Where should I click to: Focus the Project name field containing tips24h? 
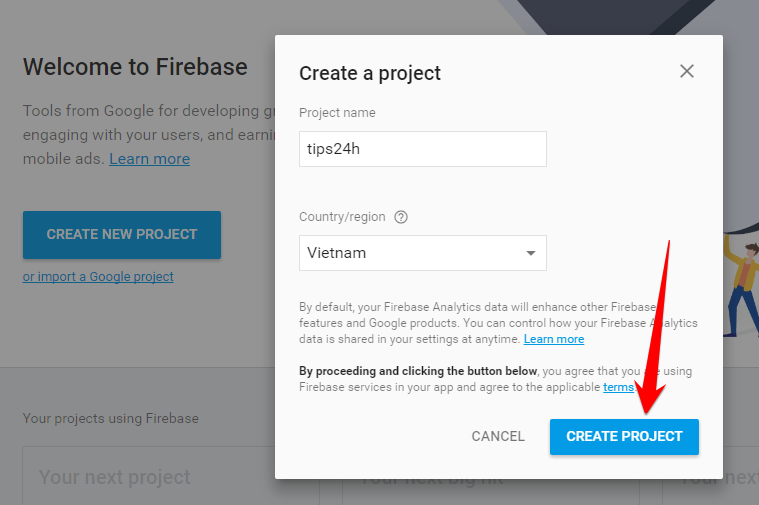[x=423, y=149]
